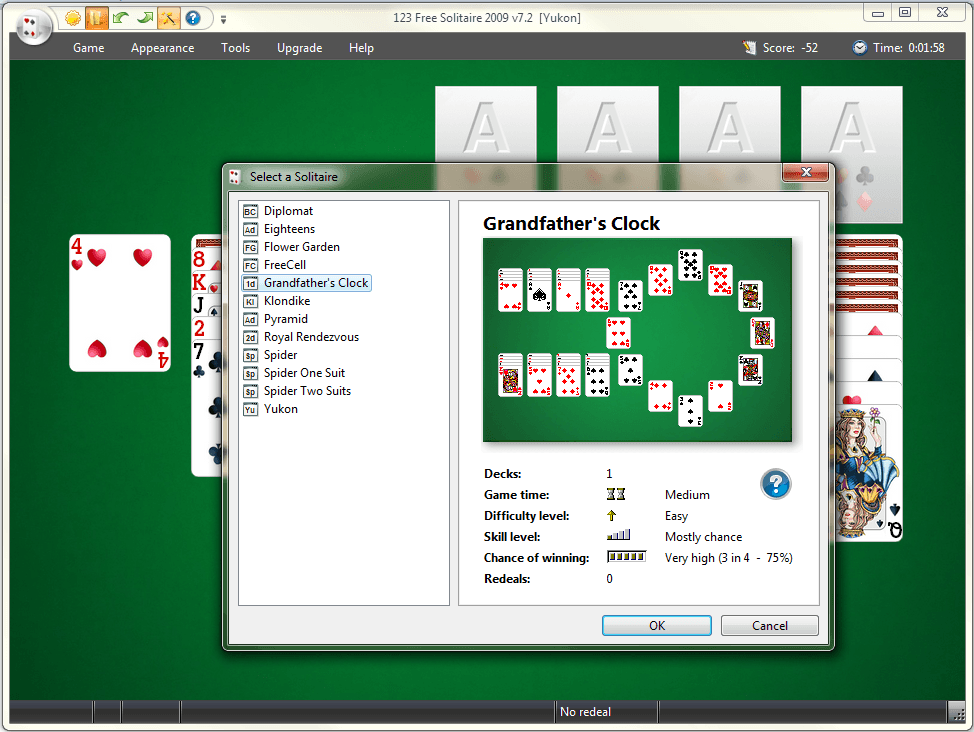This screenshot has height=732, width=974.
Task: Open the Tools menu
Action: [x=235, y=48]
